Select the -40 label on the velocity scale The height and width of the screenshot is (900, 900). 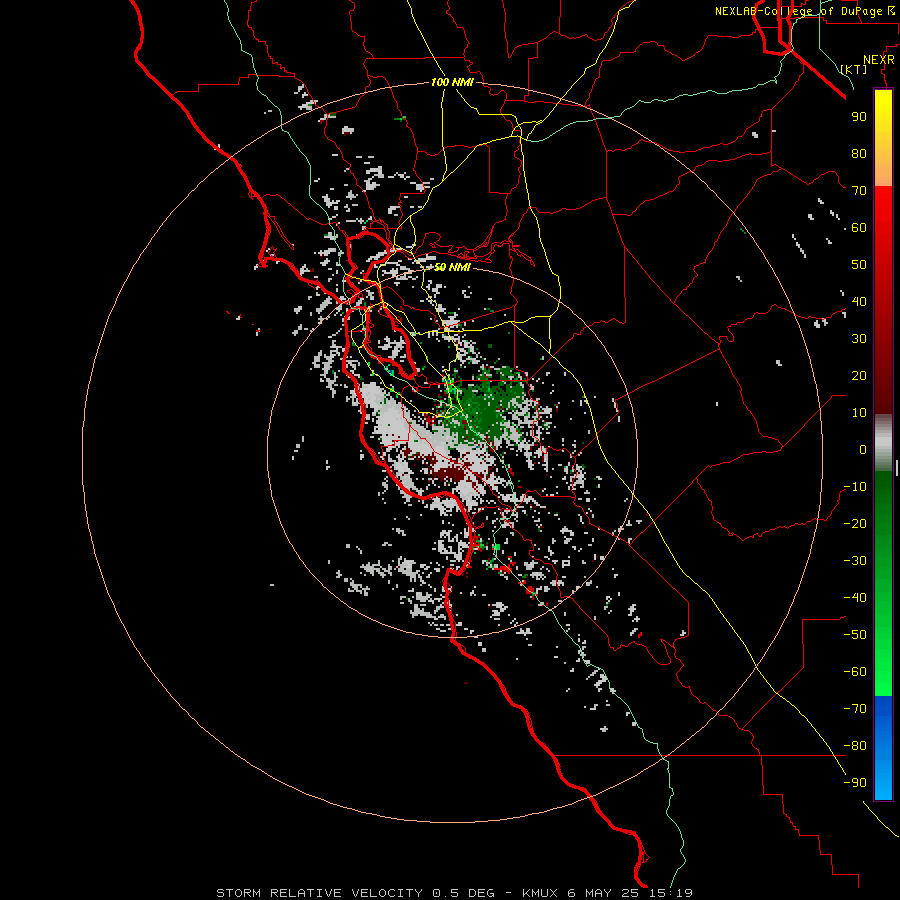pyautogui.click(x=855, y=598)
